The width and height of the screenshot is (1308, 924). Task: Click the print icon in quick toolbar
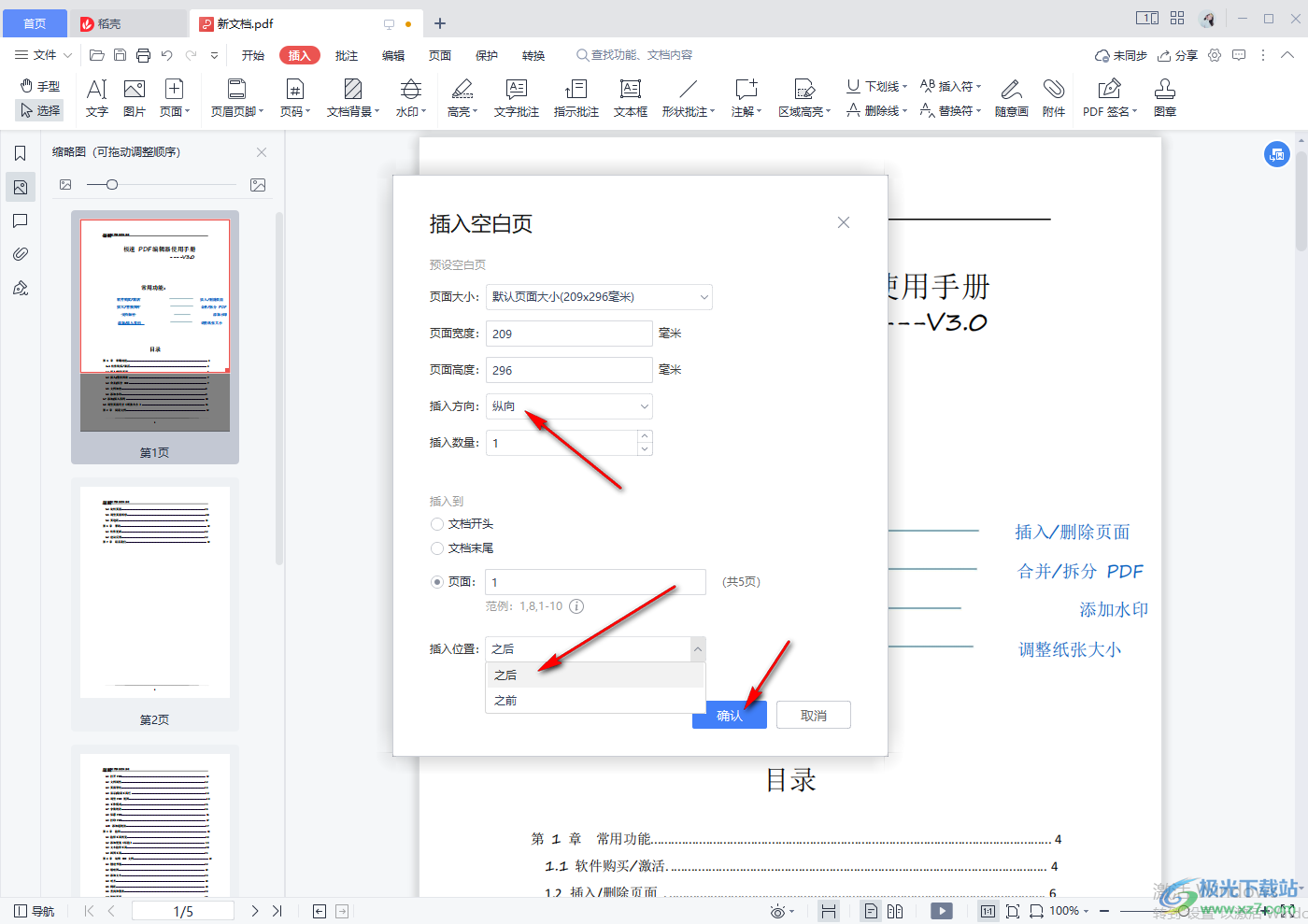pos(143,55)
